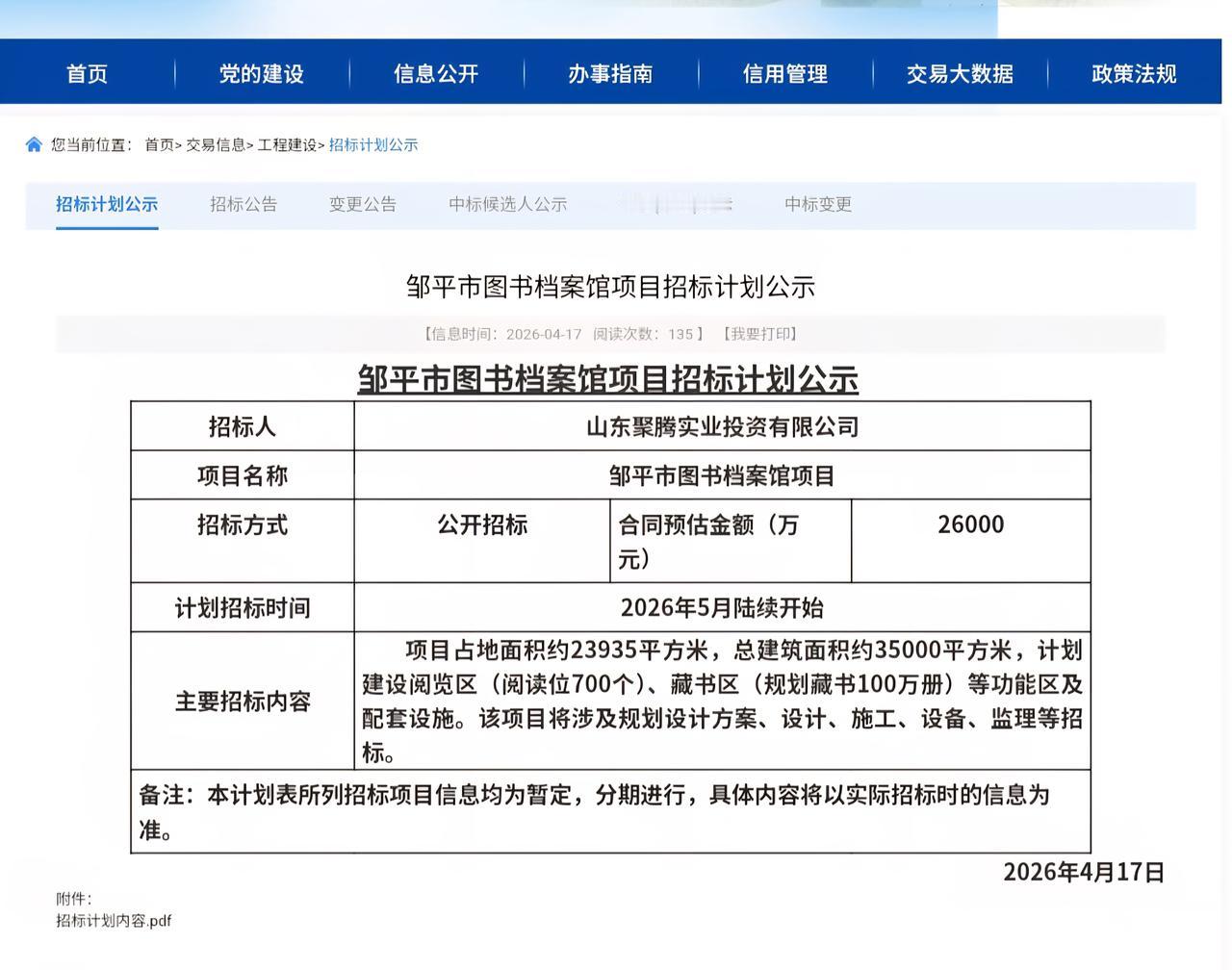
Task: Click the 邹平市图书档案馆项目 table cell
Action: (723, 475)
